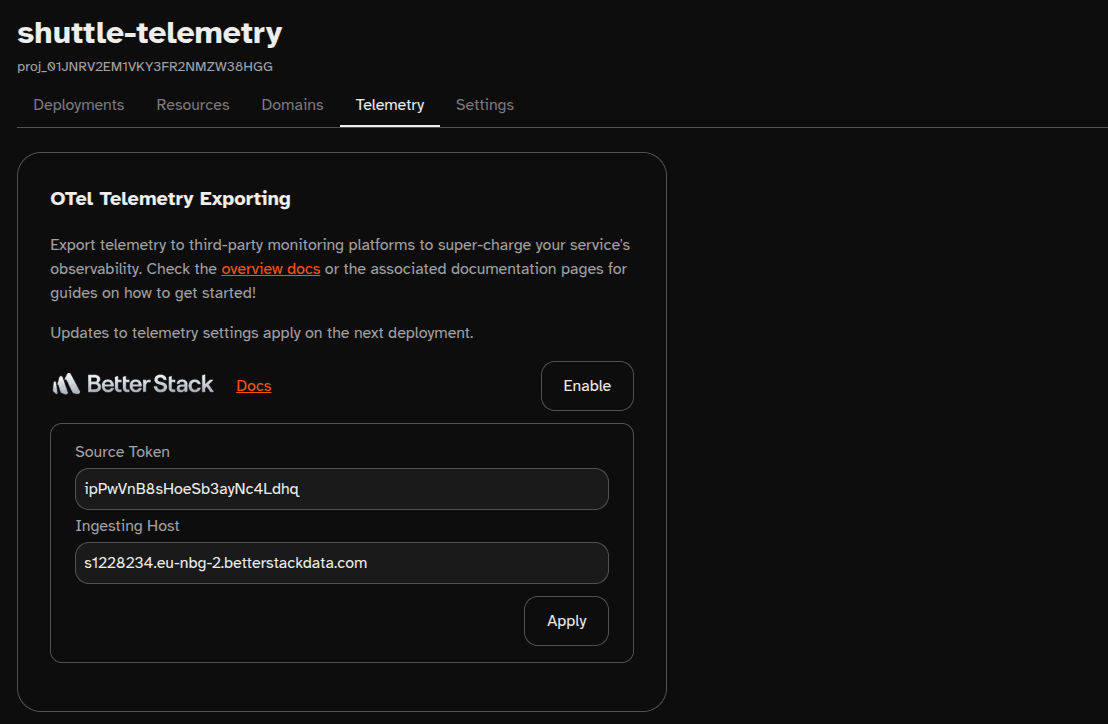Click the Ingesting Host label
This screenshot has height=724, width=1108.
(127, 526)
